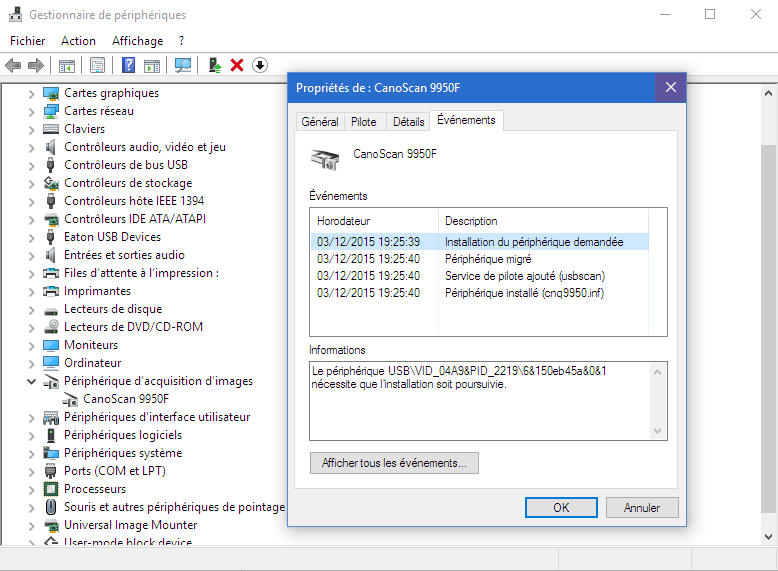
Task: Click the Contrôleurs de stockage icon
Action: point(51,183)
